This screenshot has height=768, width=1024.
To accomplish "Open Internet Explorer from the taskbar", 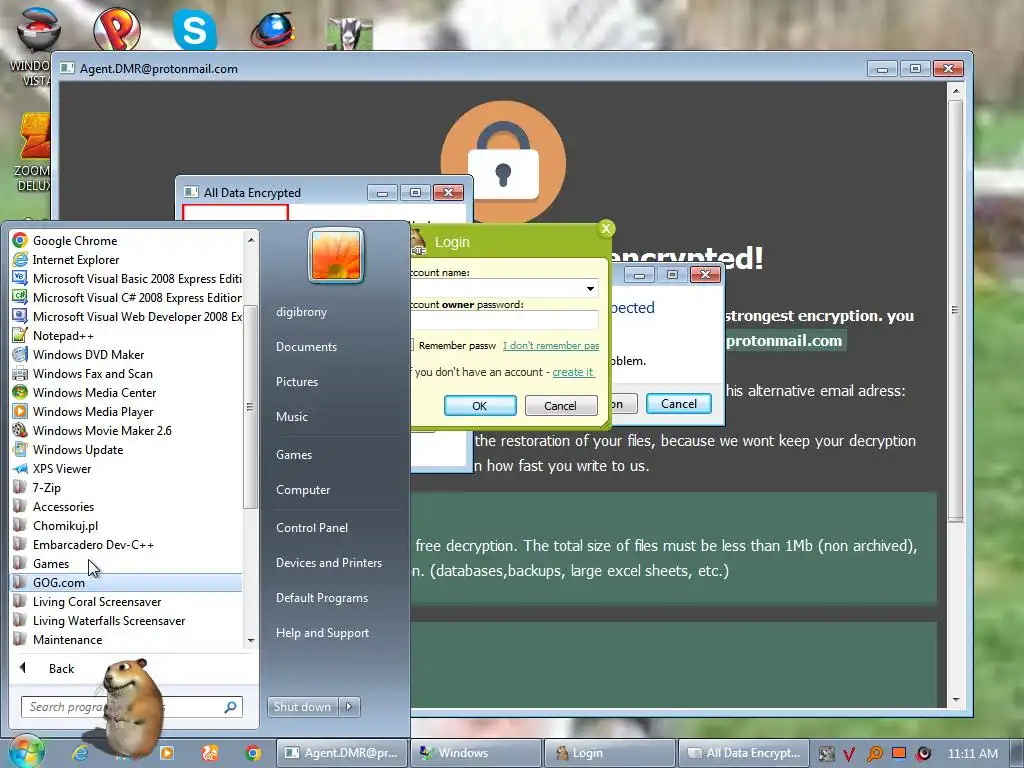I will (x=80, y=753).
